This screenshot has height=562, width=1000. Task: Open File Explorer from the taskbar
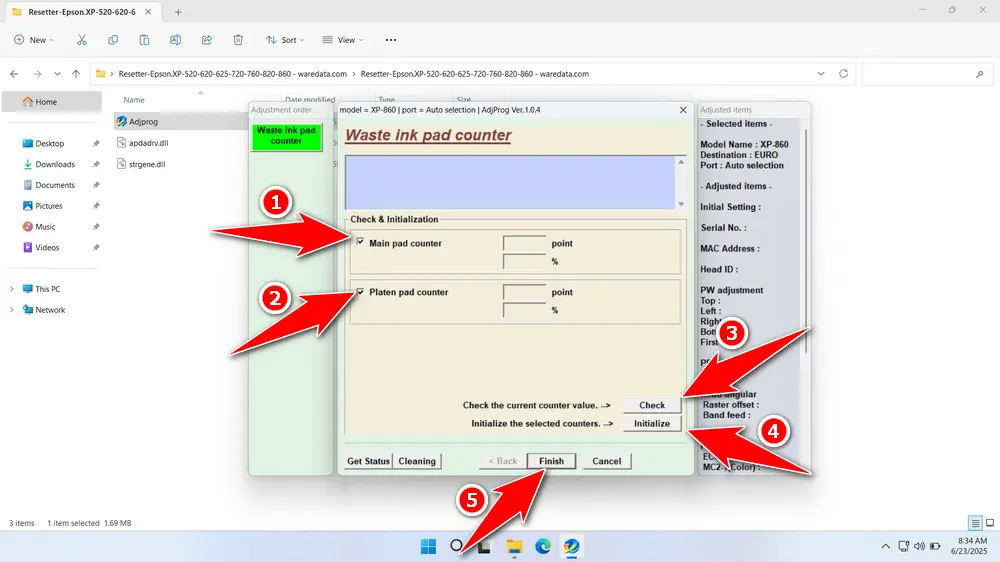pyautogui.click(x=514, y=546)
